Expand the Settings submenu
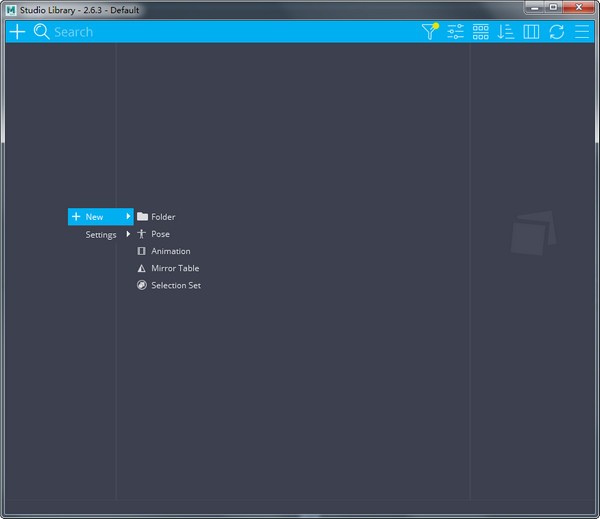The image size is (600, 519). tap(101, 234)
